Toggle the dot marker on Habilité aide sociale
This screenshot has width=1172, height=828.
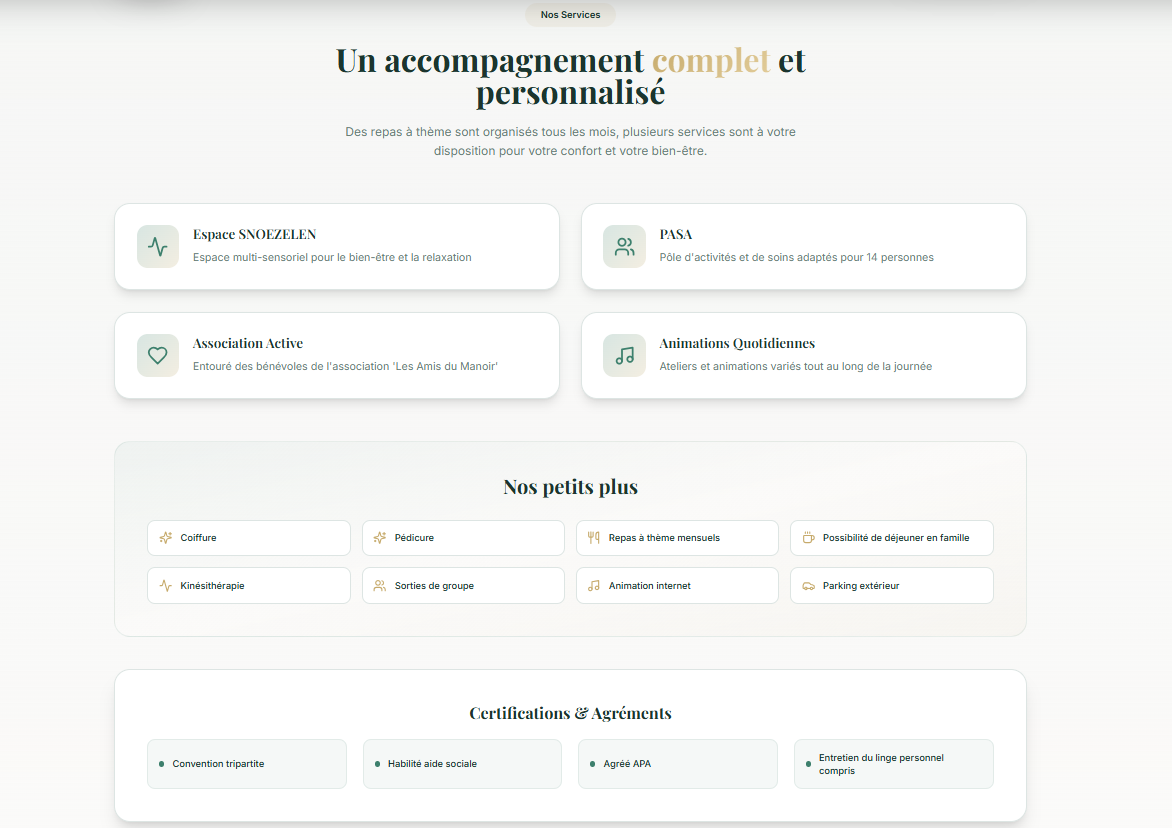[378, 763]
